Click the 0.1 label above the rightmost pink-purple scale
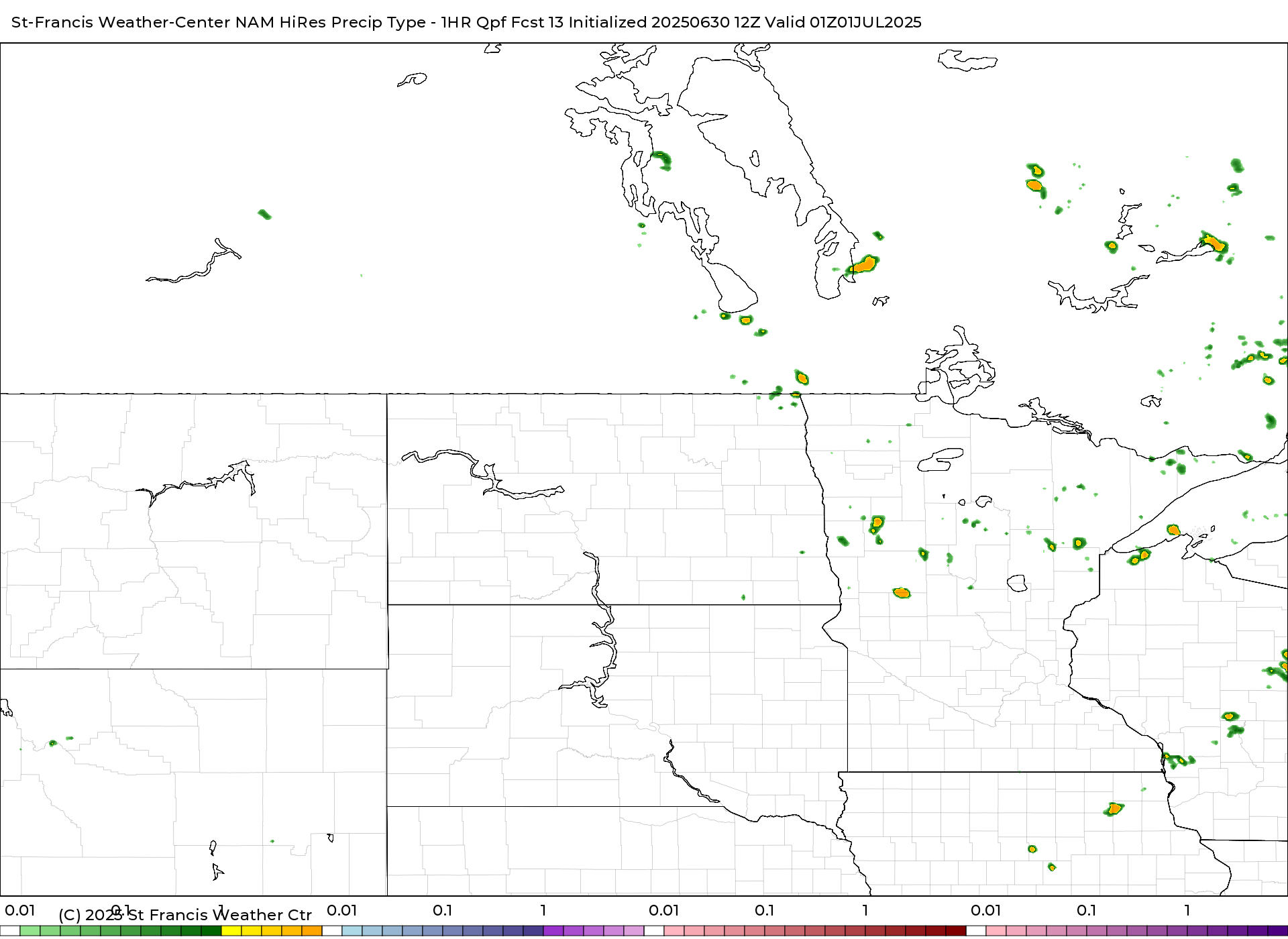The height and width of the screenshot is (939, 1288). tap(1087, 910)
